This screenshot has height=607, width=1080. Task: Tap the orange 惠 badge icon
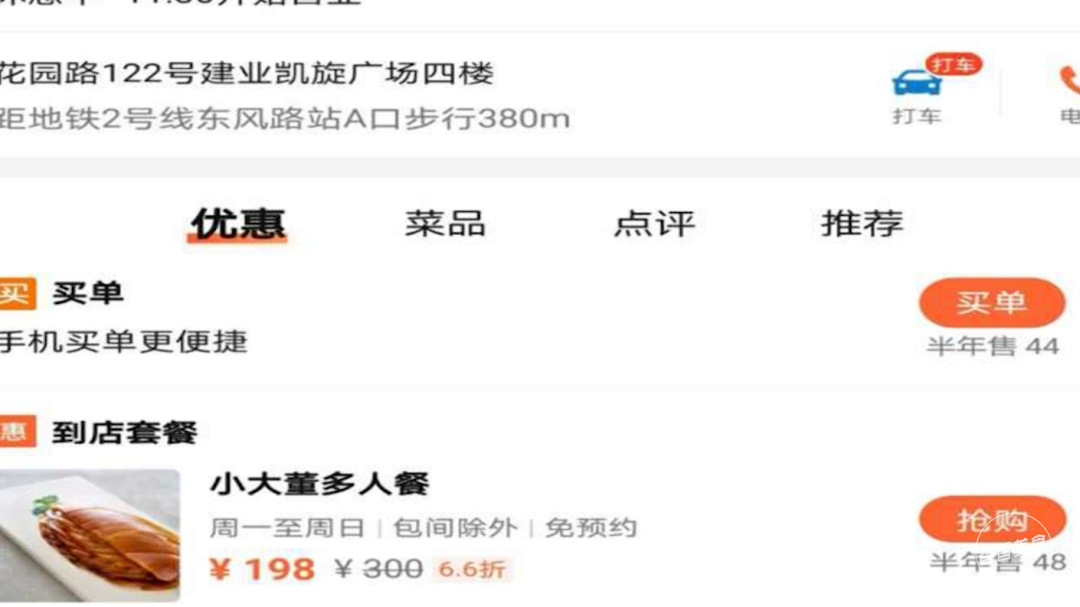click(17, 432)
